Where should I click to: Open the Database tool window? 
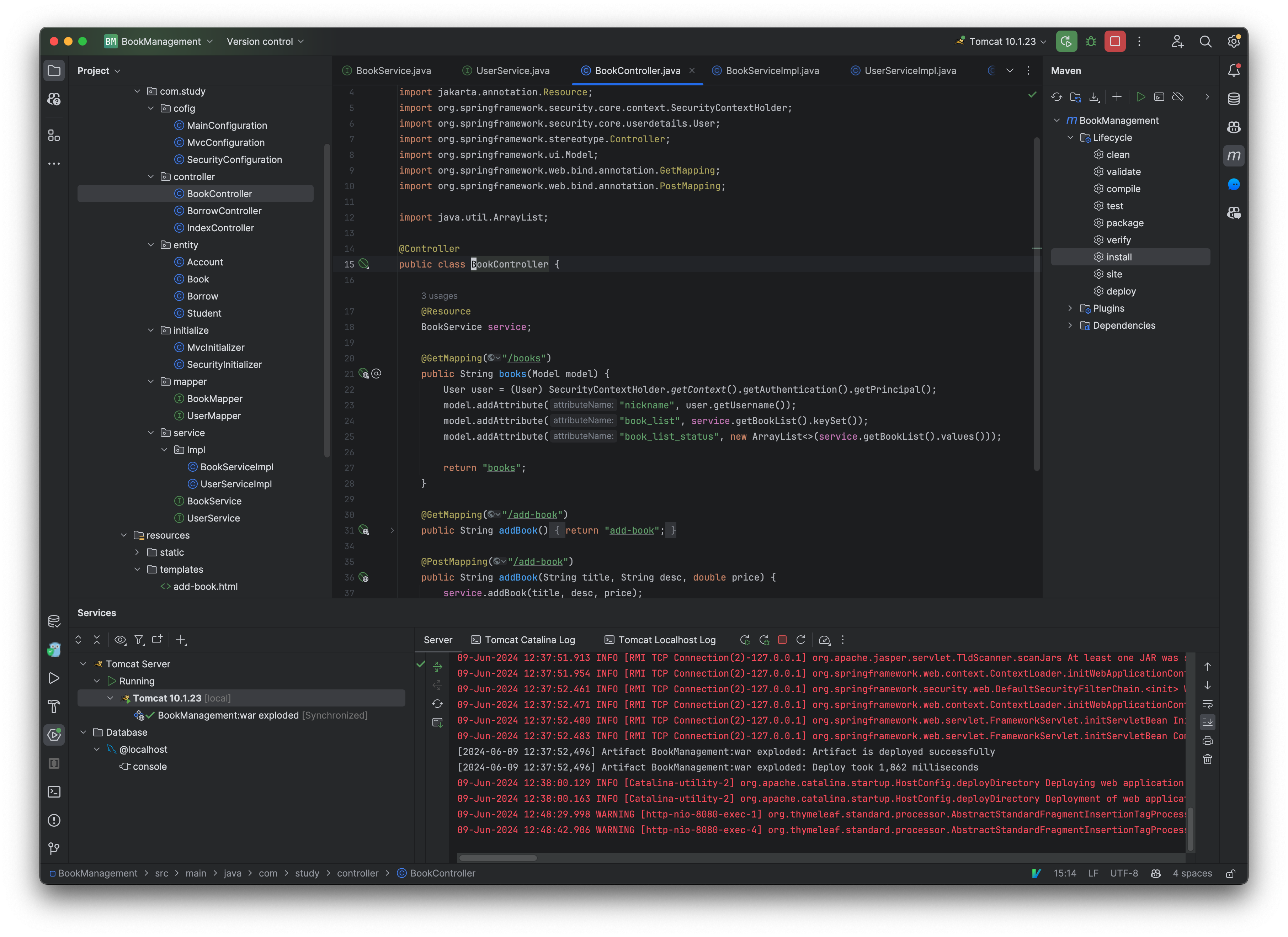pyautogui.click(x=1234, y=98)
